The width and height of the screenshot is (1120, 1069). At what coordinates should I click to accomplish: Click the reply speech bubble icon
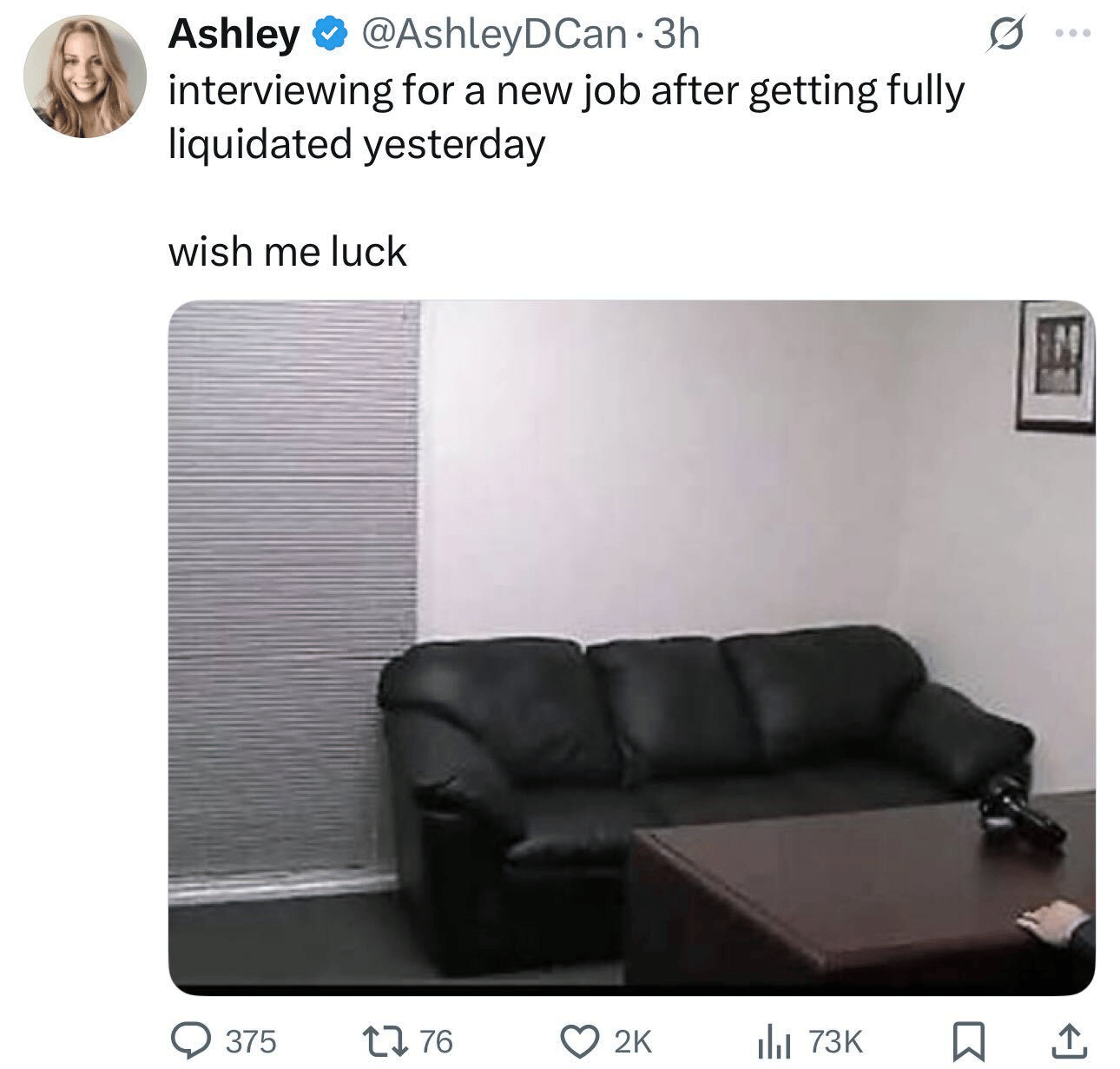(191, 1039)
